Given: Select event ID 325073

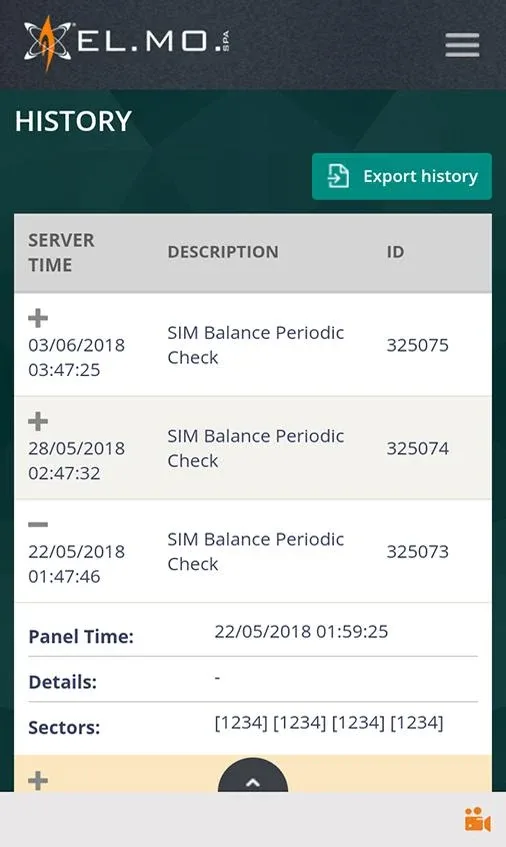Looking at the screenshot, I should (417, 552).
